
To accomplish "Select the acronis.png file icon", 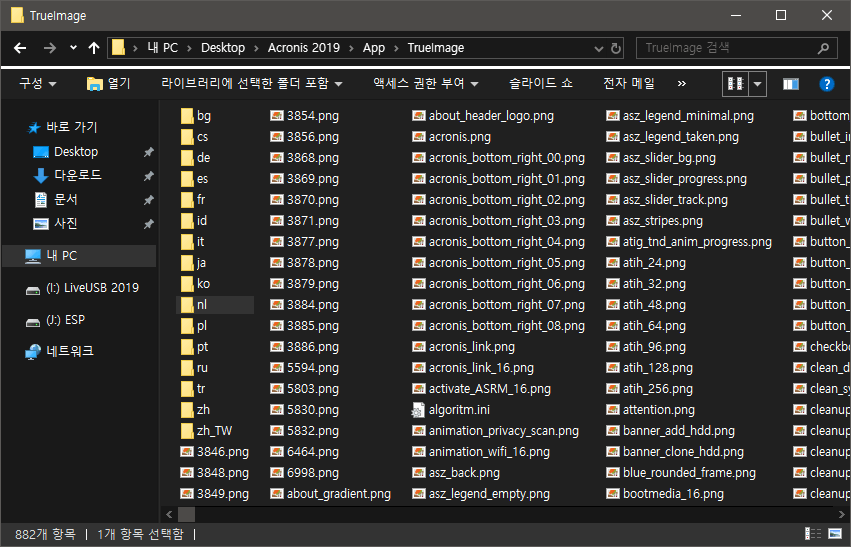I will coord(418,137).
